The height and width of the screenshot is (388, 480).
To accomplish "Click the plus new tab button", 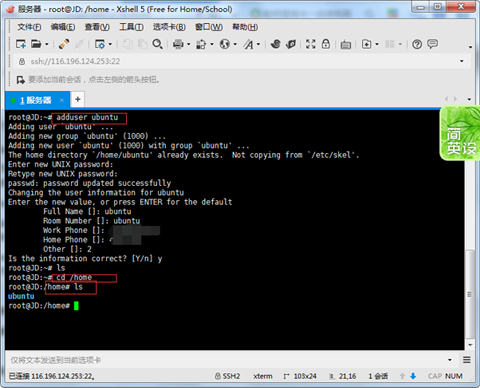I will pos(78,99).
